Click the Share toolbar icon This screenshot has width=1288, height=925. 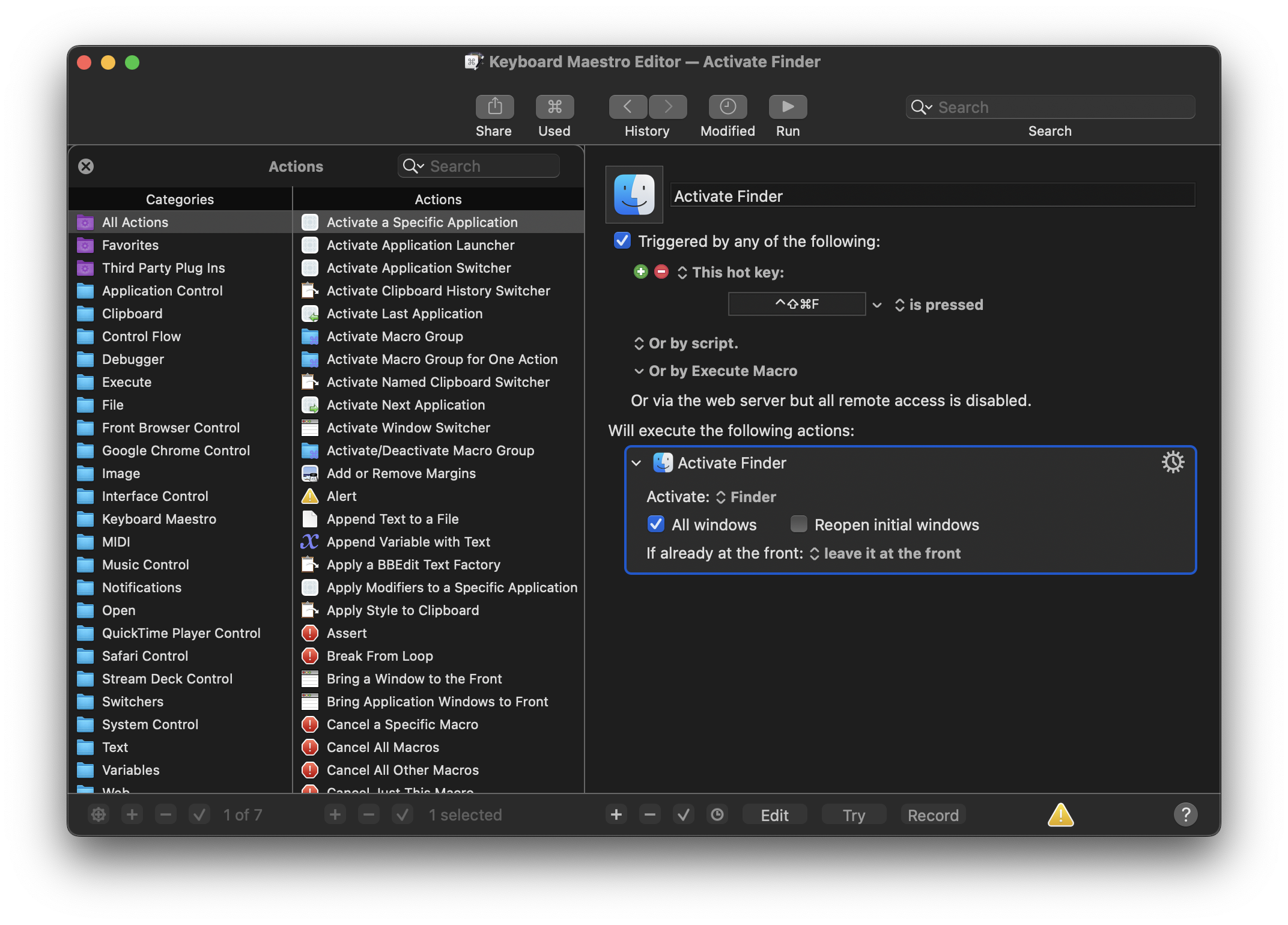point(494,107)
